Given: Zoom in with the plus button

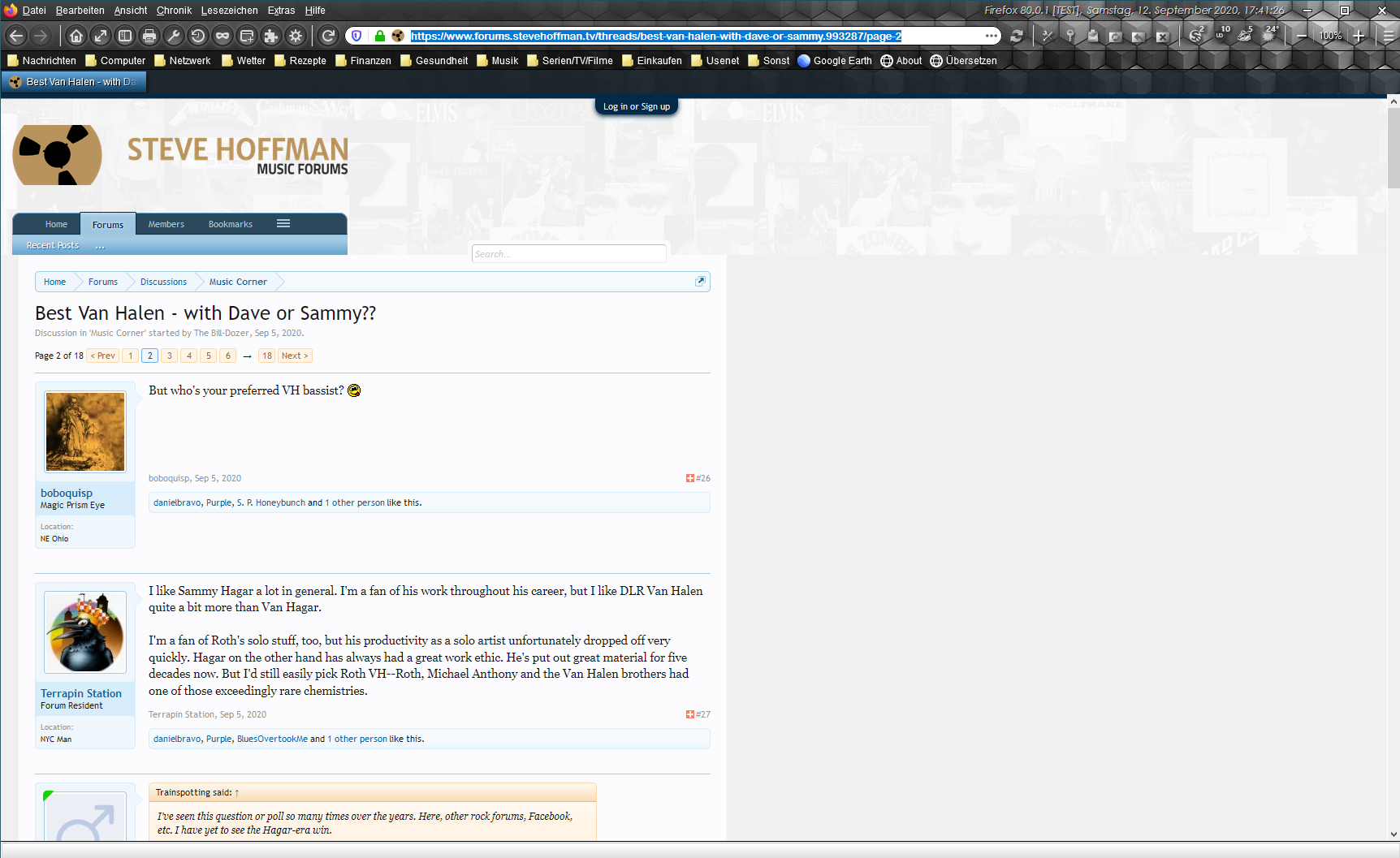Looking at the screenshot, I should tap(1359, 36).
